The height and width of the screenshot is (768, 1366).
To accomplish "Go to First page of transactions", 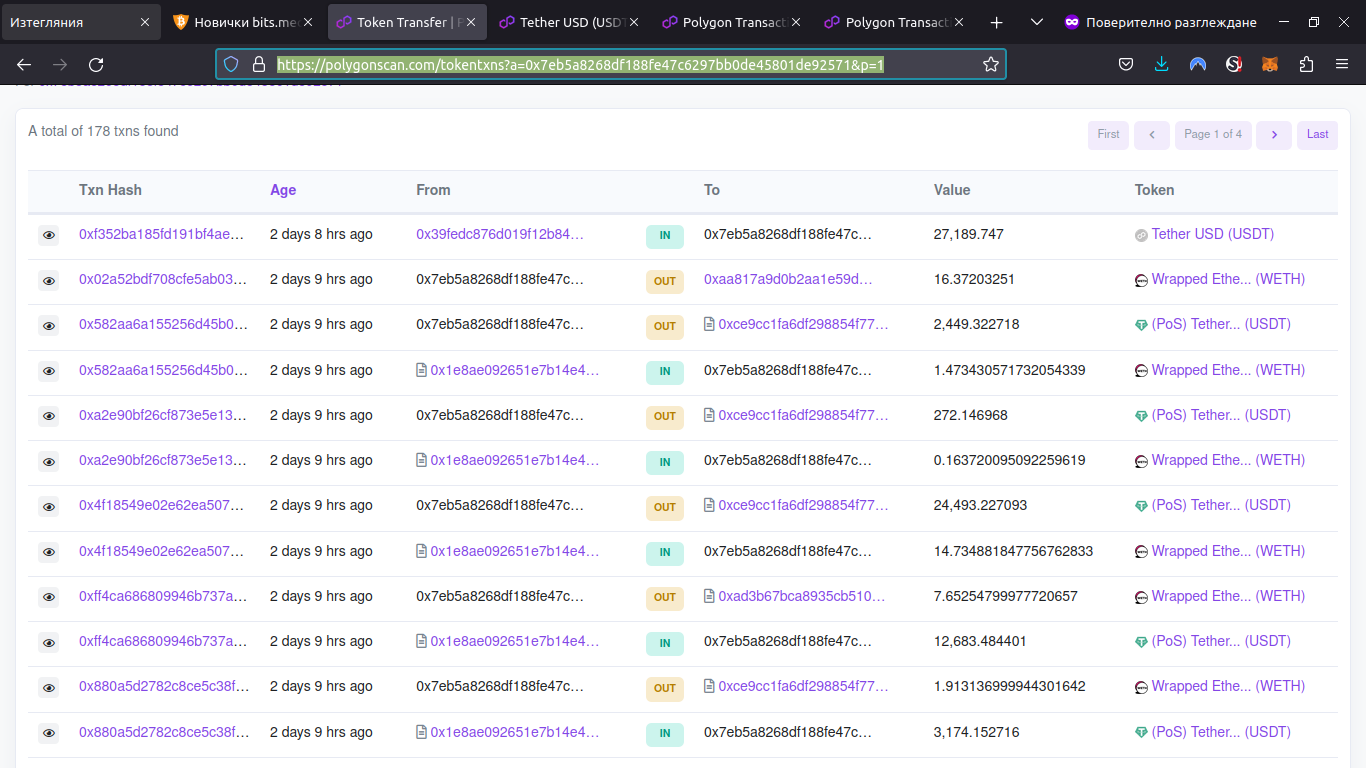I will [x=1108, y=135].
